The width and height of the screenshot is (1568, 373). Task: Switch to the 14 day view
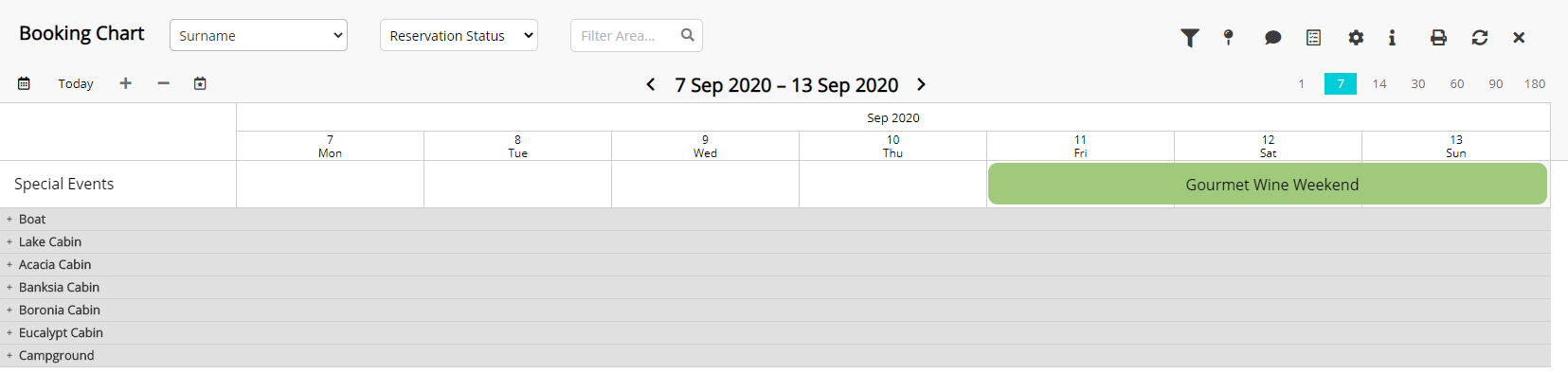[x=1379, y=83]
